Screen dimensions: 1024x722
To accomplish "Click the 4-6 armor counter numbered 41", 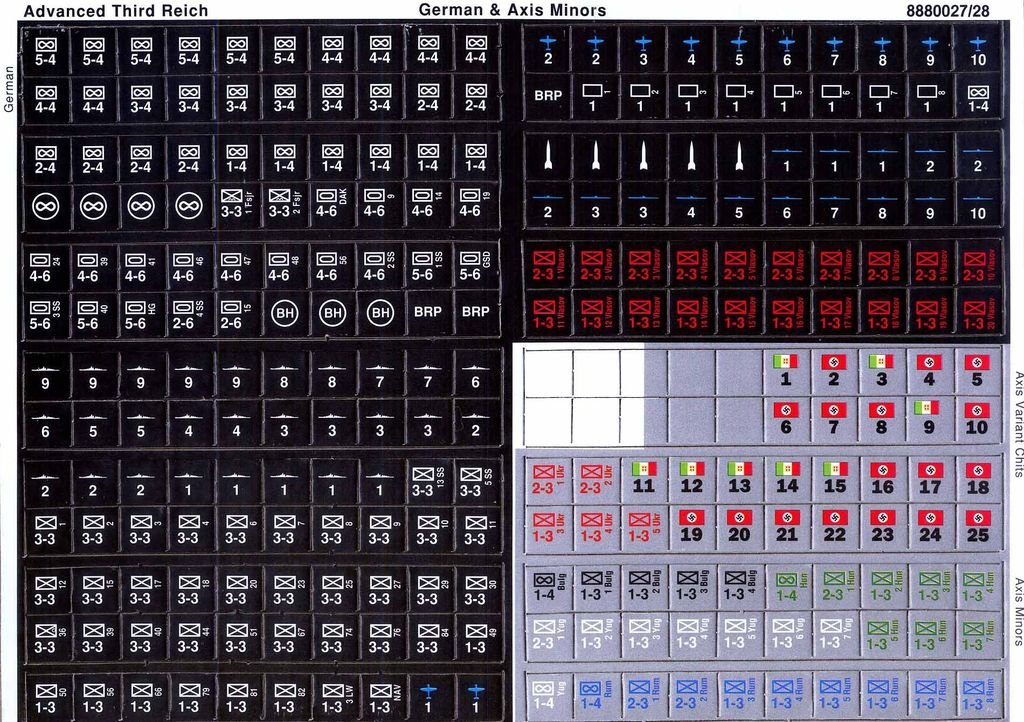I will 140,268.
